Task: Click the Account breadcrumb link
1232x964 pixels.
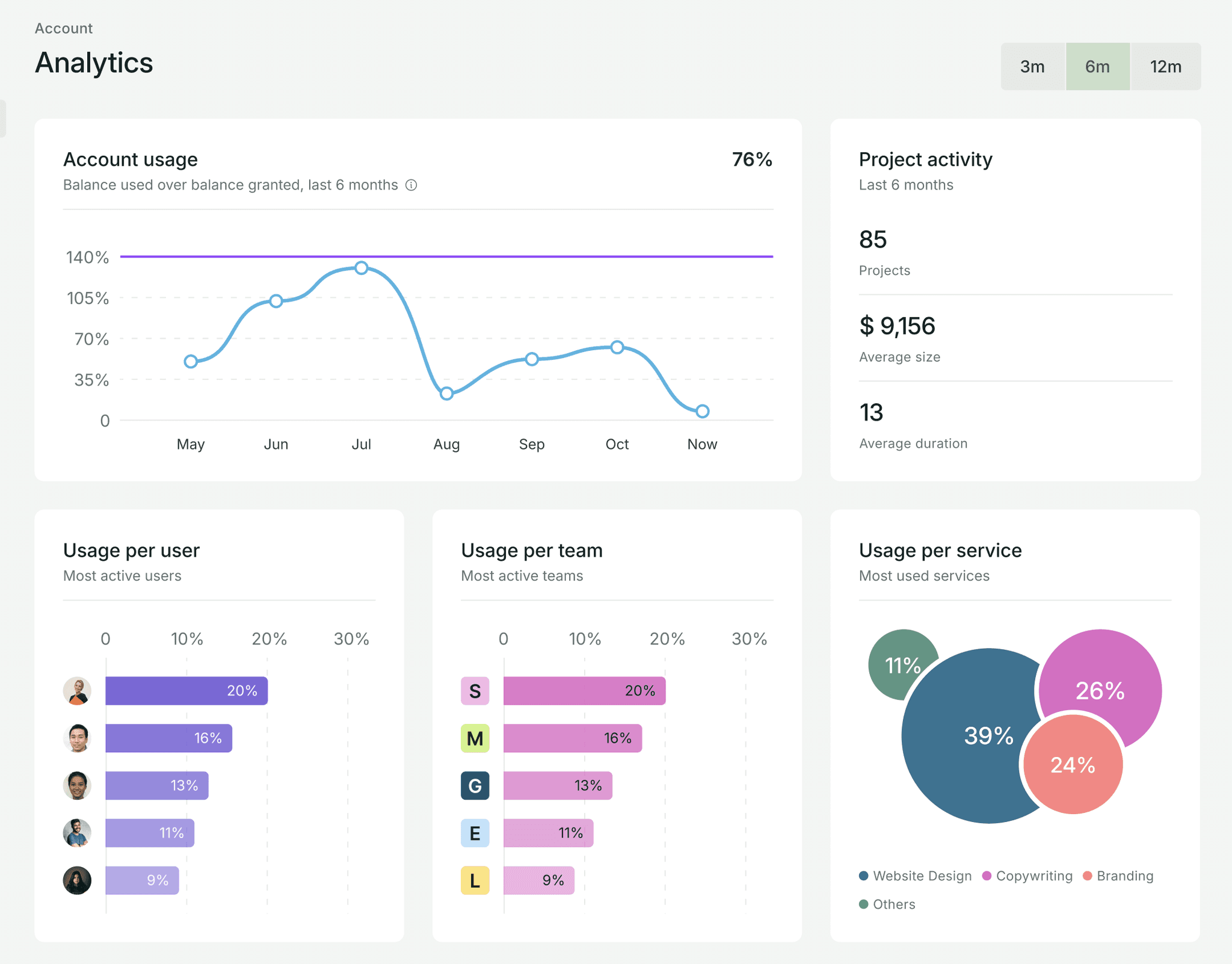Action: (x=64, y=28)
